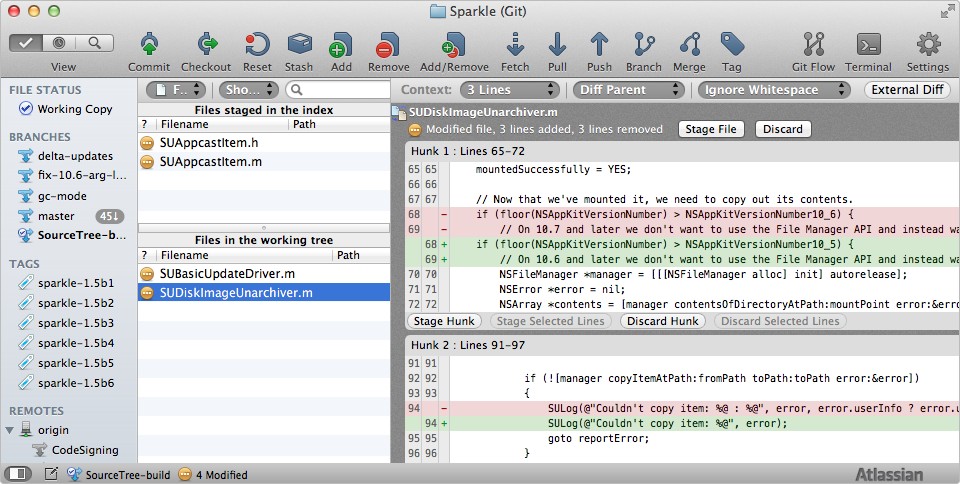Launch the Git Flow tool
Image resolution: width=960 pixels, height=484 pixels.
[812, 45]
